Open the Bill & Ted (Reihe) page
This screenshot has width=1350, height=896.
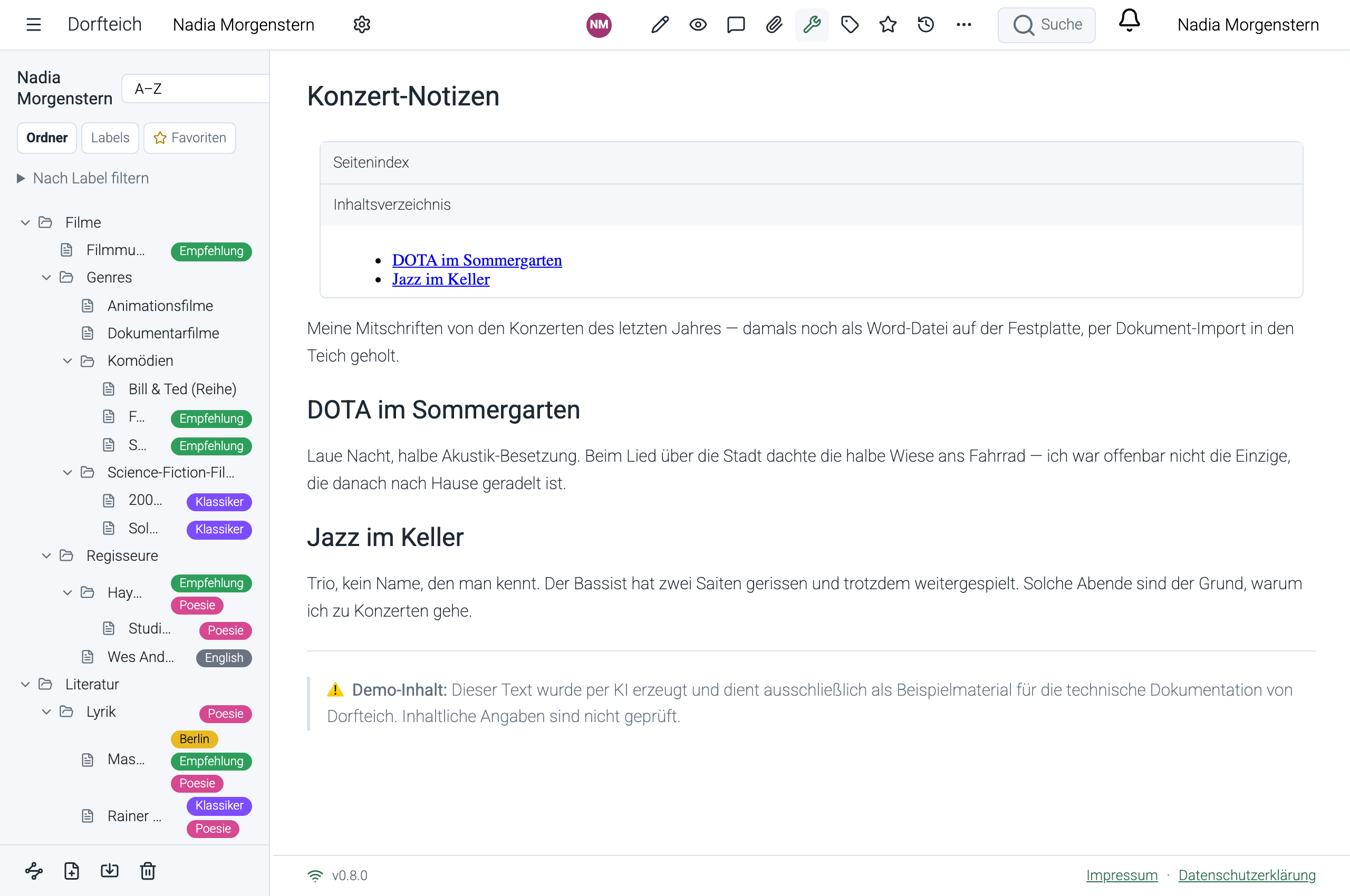[x=182, y=389]
